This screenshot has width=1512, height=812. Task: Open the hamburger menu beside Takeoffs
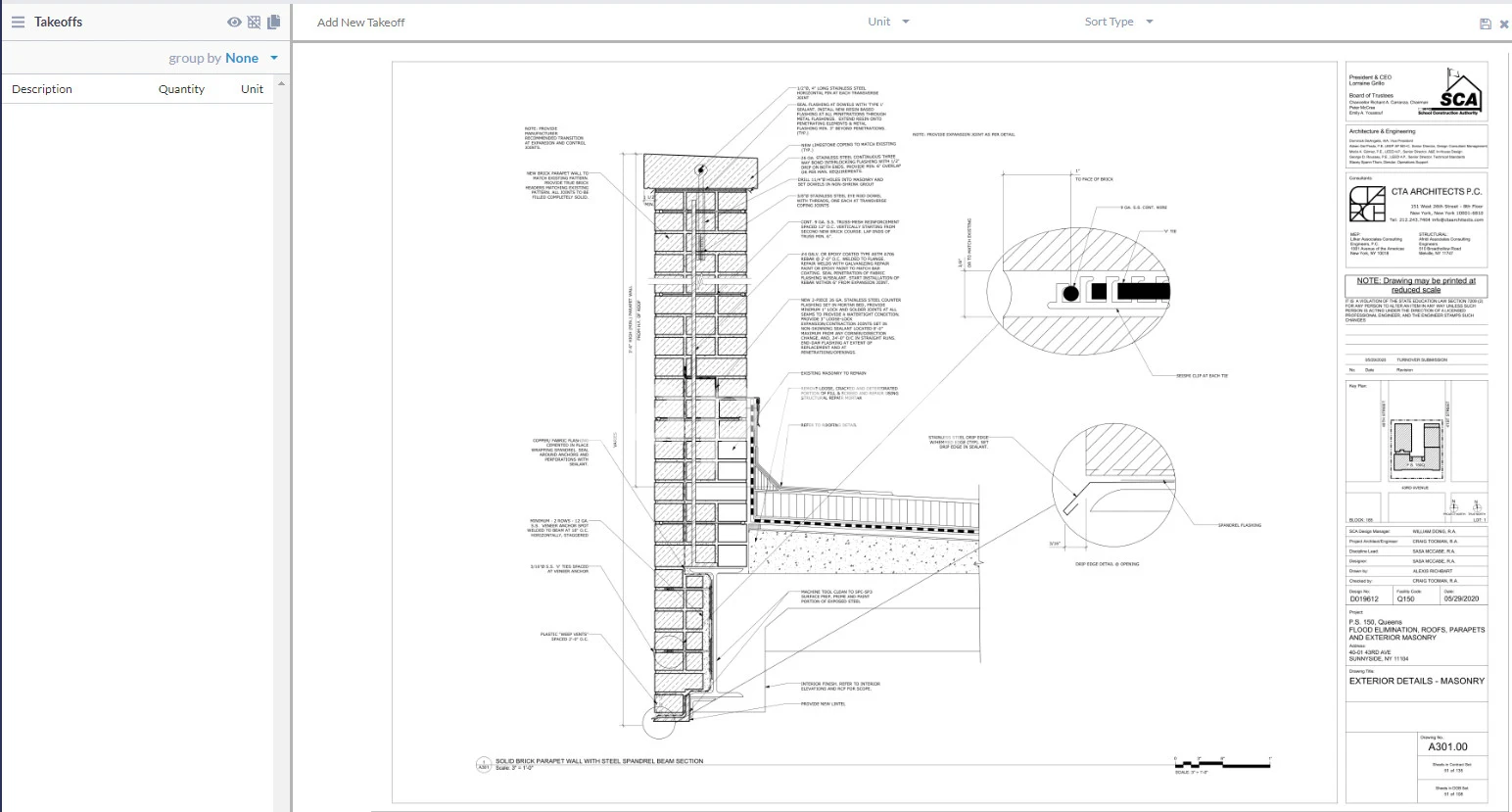[18, 22]
